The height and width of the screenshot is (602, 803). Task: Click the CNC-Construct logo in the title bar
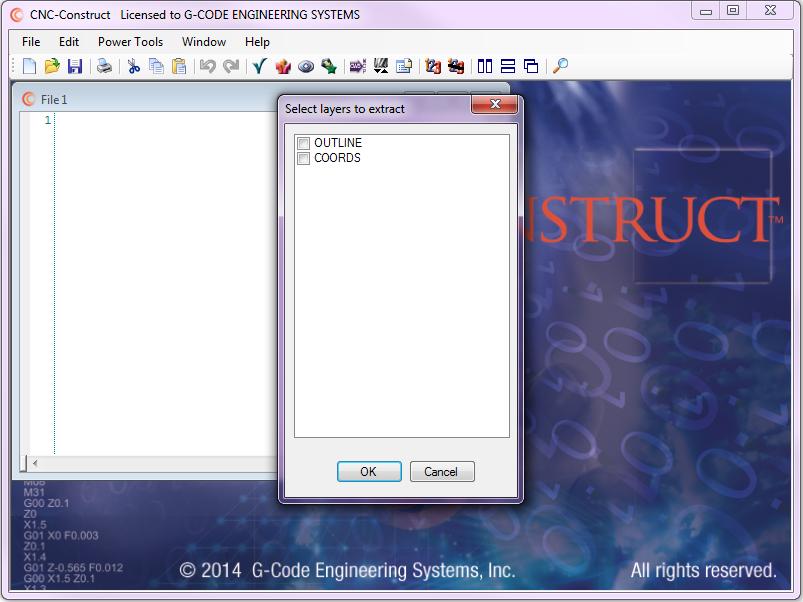(17, 14)
